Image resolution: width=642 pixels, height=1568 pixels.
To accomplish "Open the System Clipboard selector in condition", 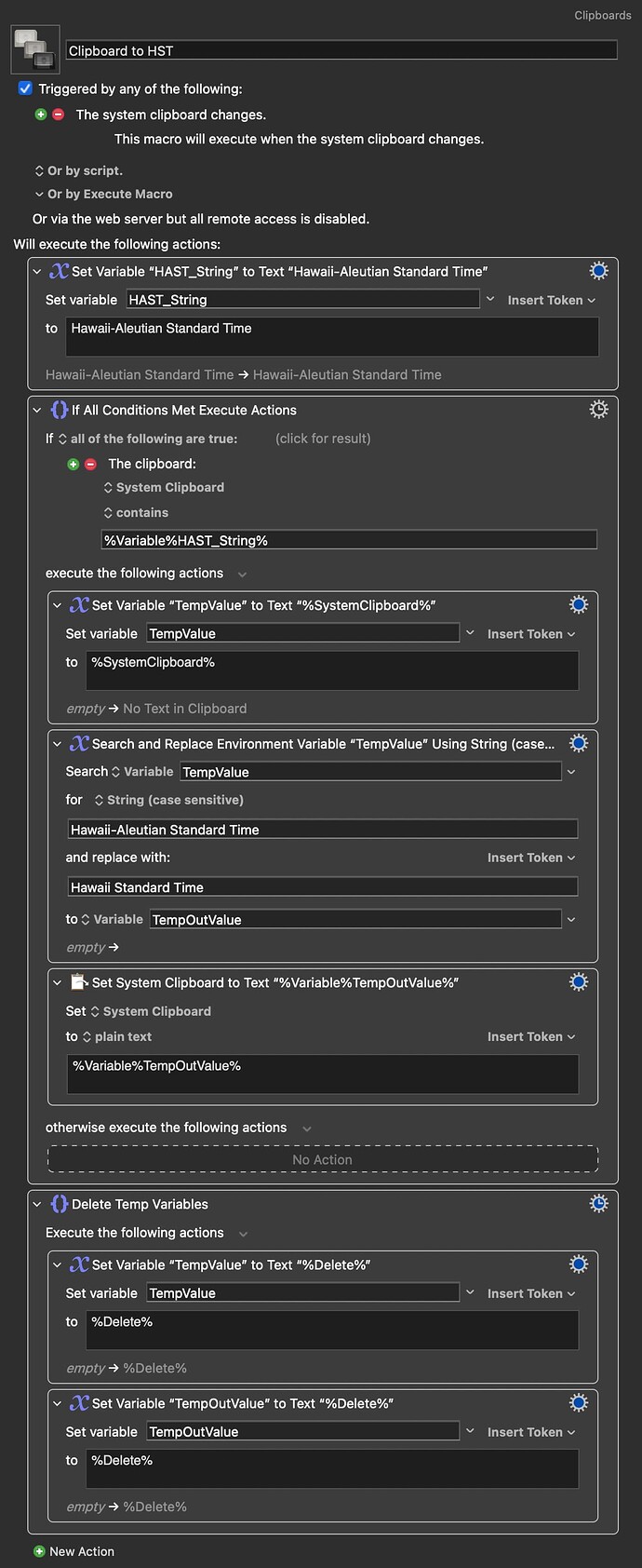I will [164, 487].
